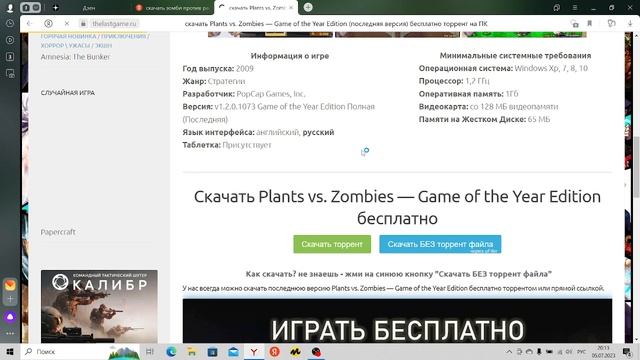The width and height of the screenshot is (640, 360).
Task: View site security lock icon
Action: (x=83, y=24)
